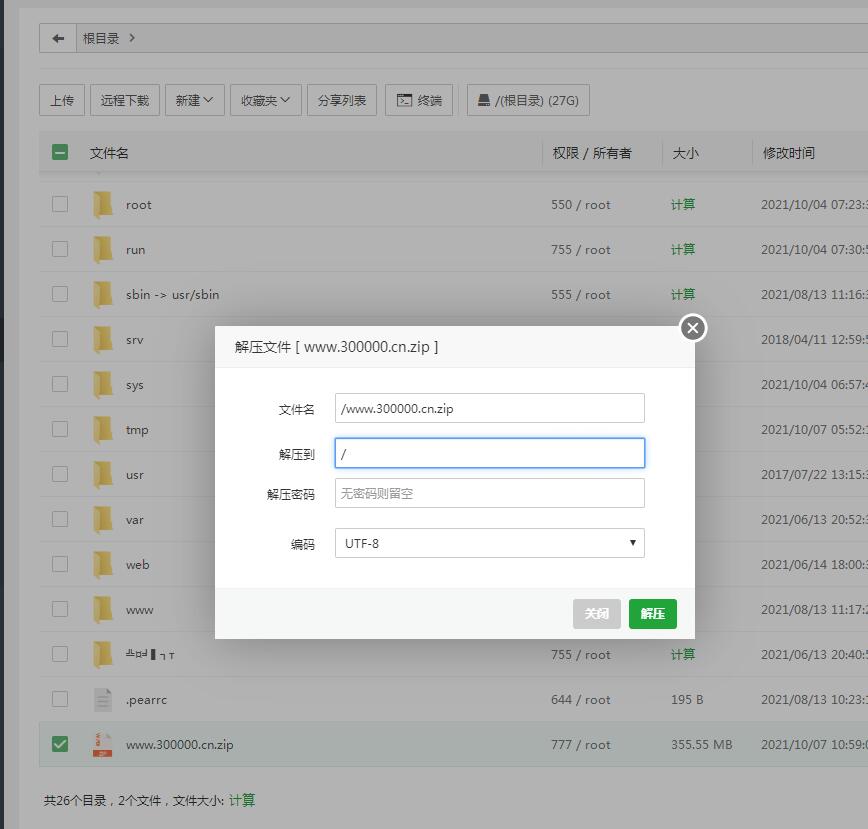The width and height of the screenshot is (868, 829).
Task: Click the .pearrc file icon
Action: point(103,699)
